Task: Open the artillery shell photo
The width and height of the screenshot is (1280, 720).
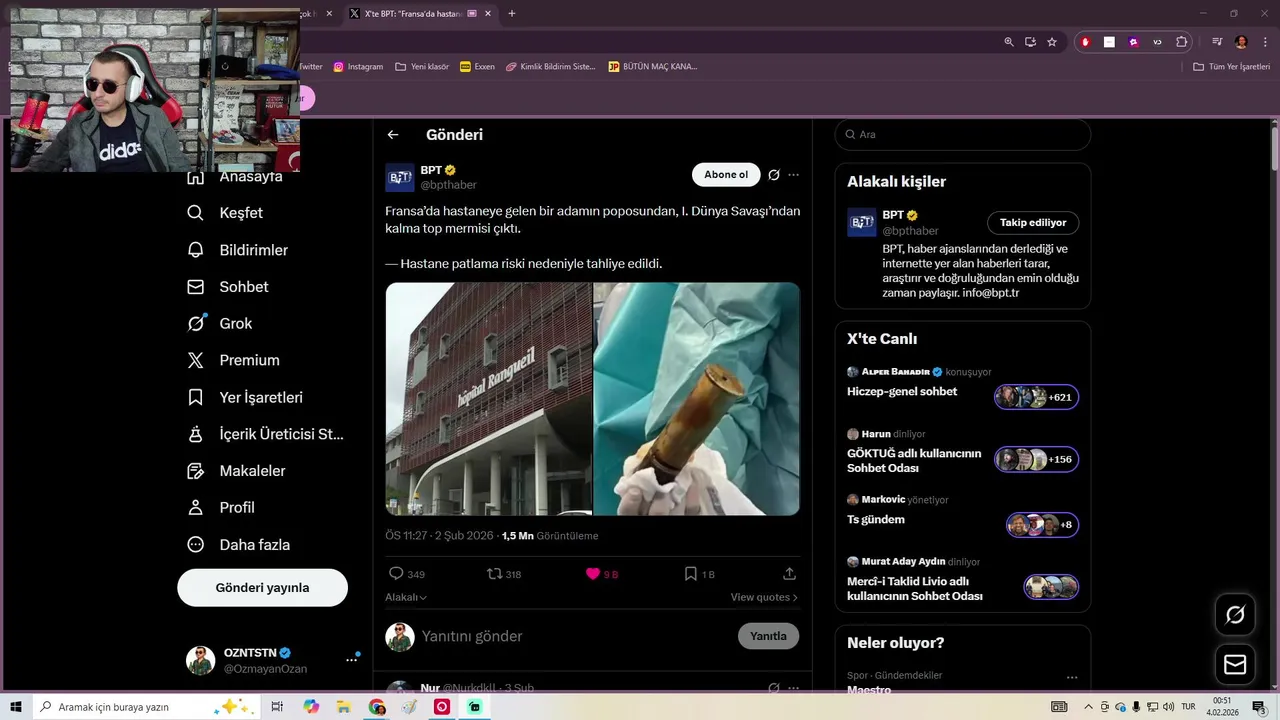Action: pyautogui.click(x=697, y=399)
